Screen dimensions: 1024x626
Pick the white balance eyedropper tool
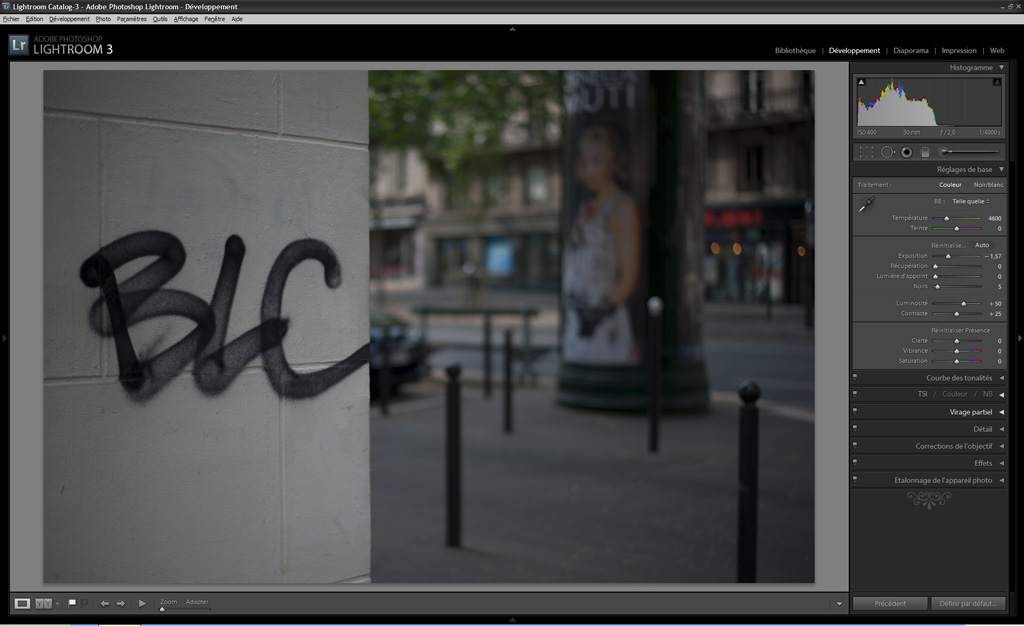[x=867, y=205]
